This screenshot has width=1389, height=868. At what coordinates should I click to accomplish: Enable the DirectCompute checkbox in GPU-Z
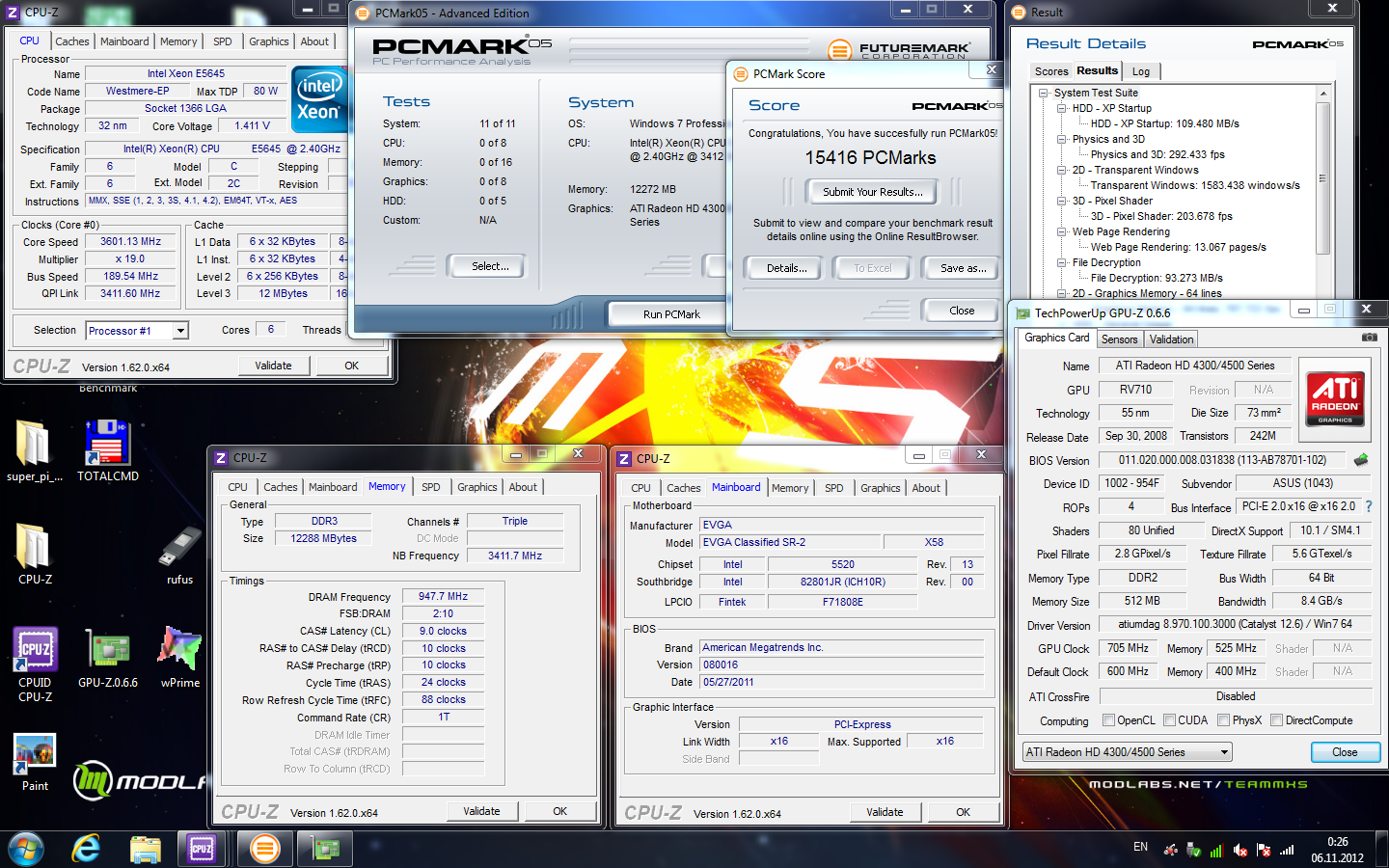click(1276, 720)
